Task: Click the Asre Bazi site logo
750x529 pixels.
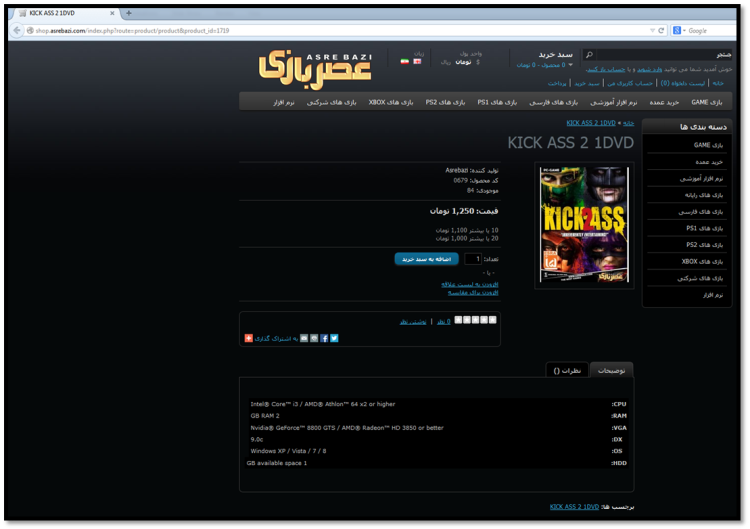Action: (x=315, y=70)
